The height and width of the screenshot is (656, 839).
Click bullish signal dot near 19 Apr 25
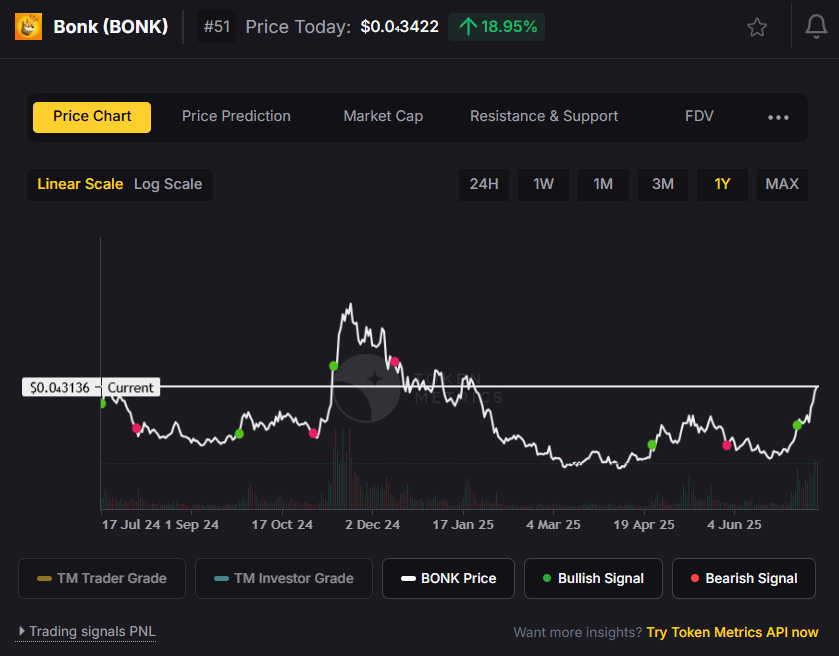pos(652,444)
